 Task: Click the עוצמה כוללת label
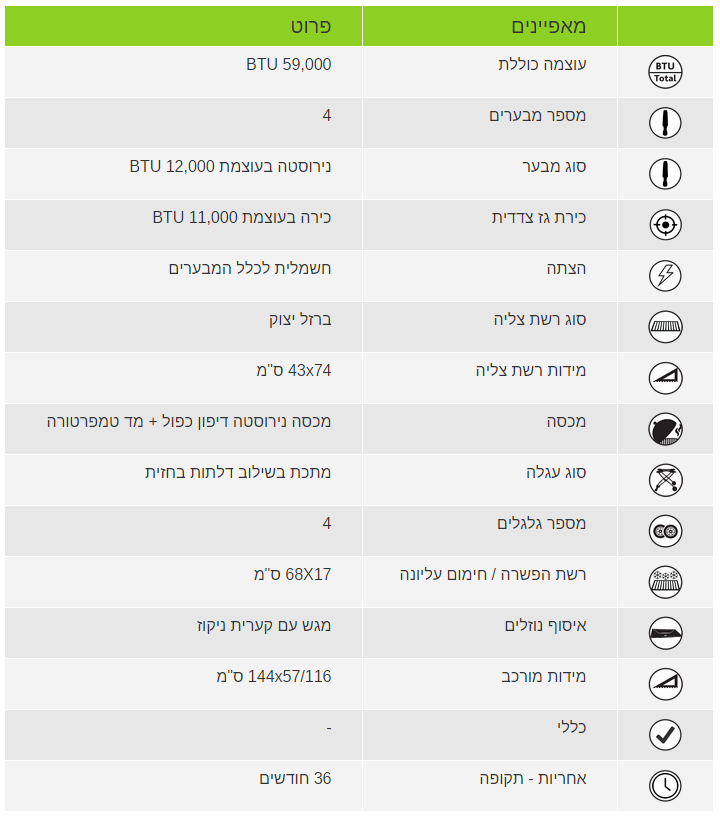point(542,65)
